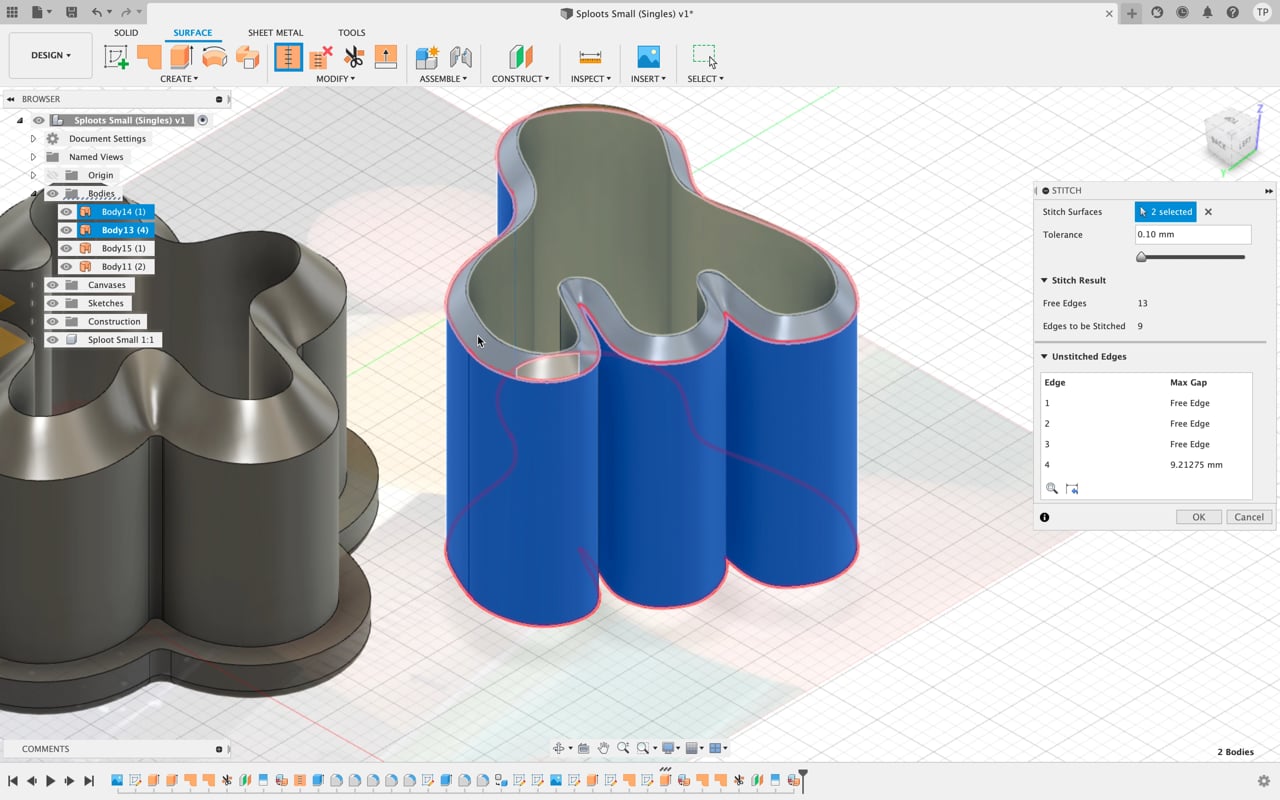Select the Trim scissors tool
This screenshot has height=800, width=1280.
click(354, 57)
